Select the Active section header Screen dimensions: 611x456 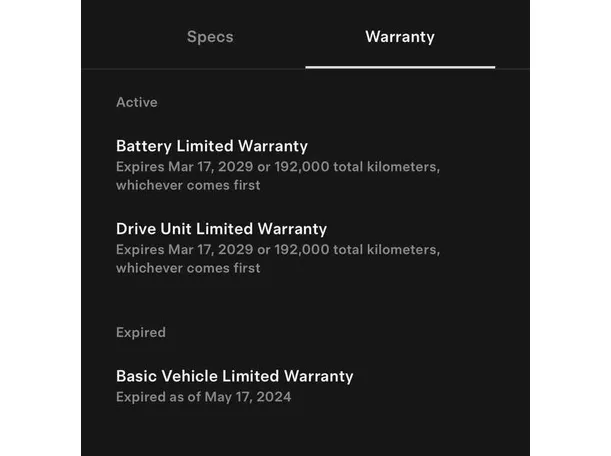[x=137, y=102]
